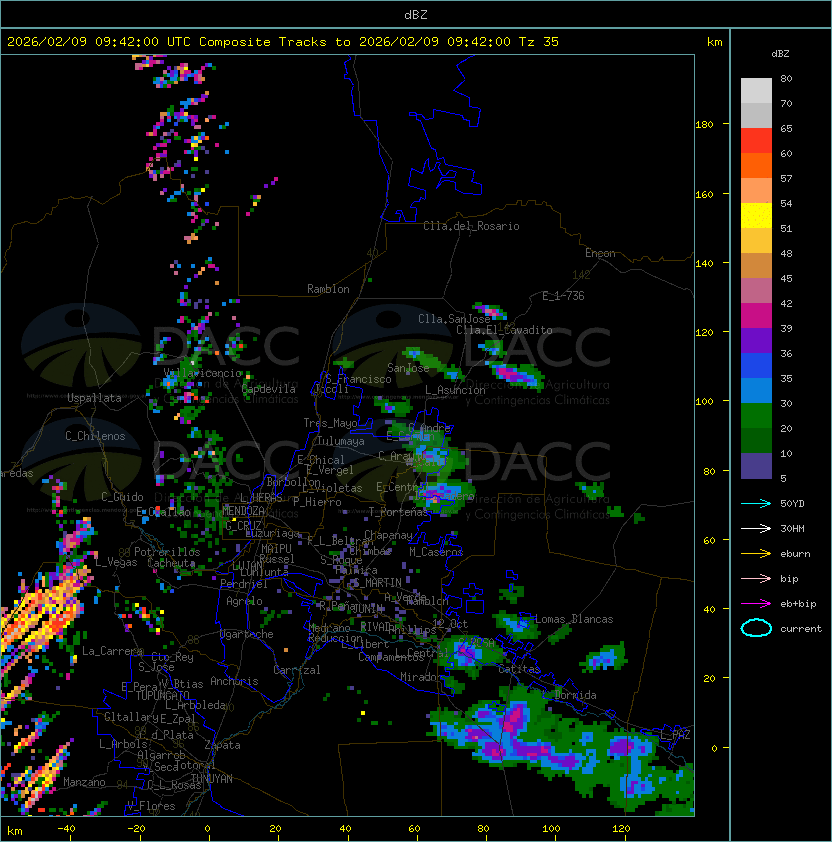Image resolution: width=832 pixels, height=842 pixels.
Task: Click the S_Francisco map label
Action: pos(358,379)
